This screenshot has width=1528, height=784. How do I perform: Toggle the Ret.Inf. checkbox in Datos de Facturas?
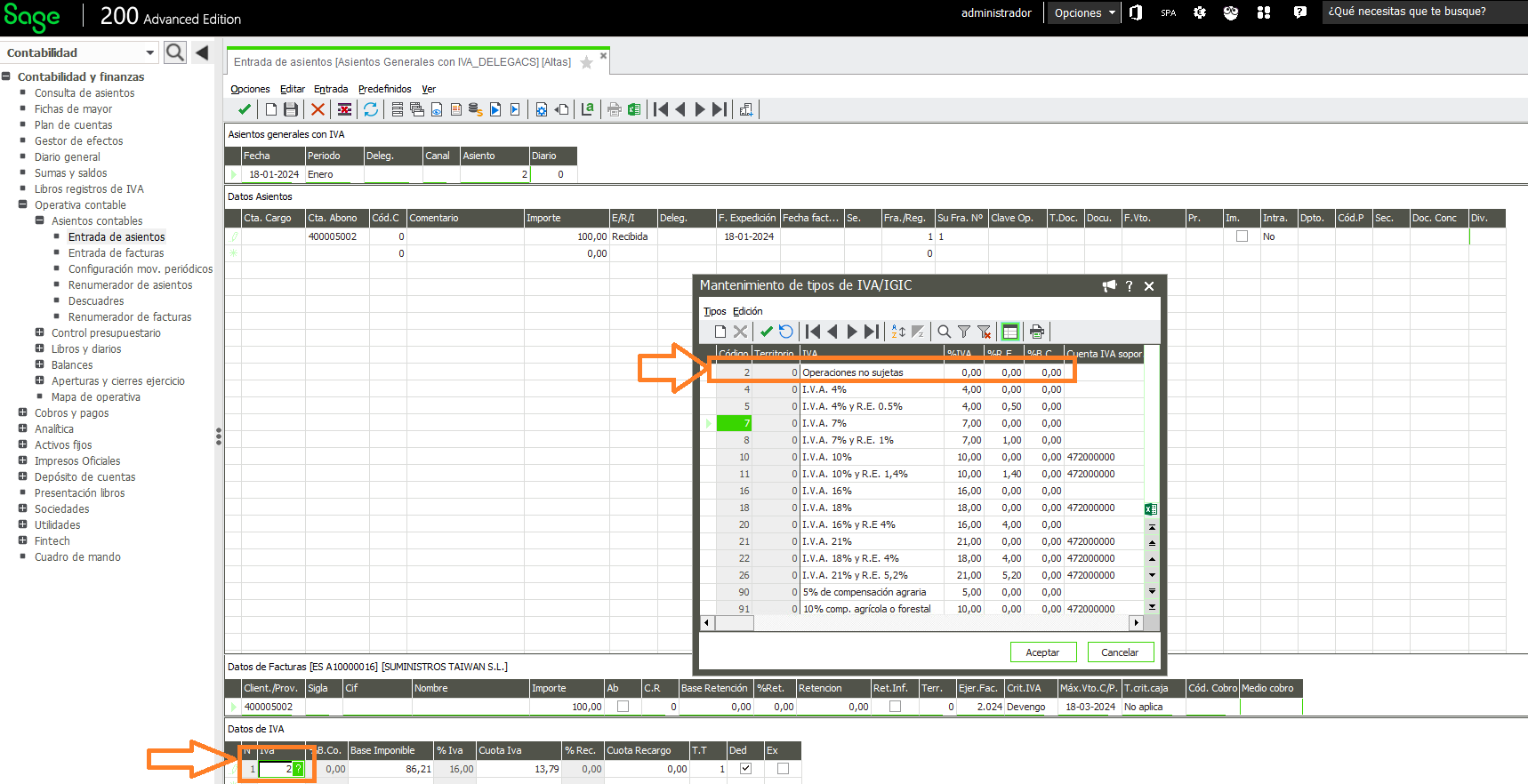pyautogui.click(x=896, y=707)
